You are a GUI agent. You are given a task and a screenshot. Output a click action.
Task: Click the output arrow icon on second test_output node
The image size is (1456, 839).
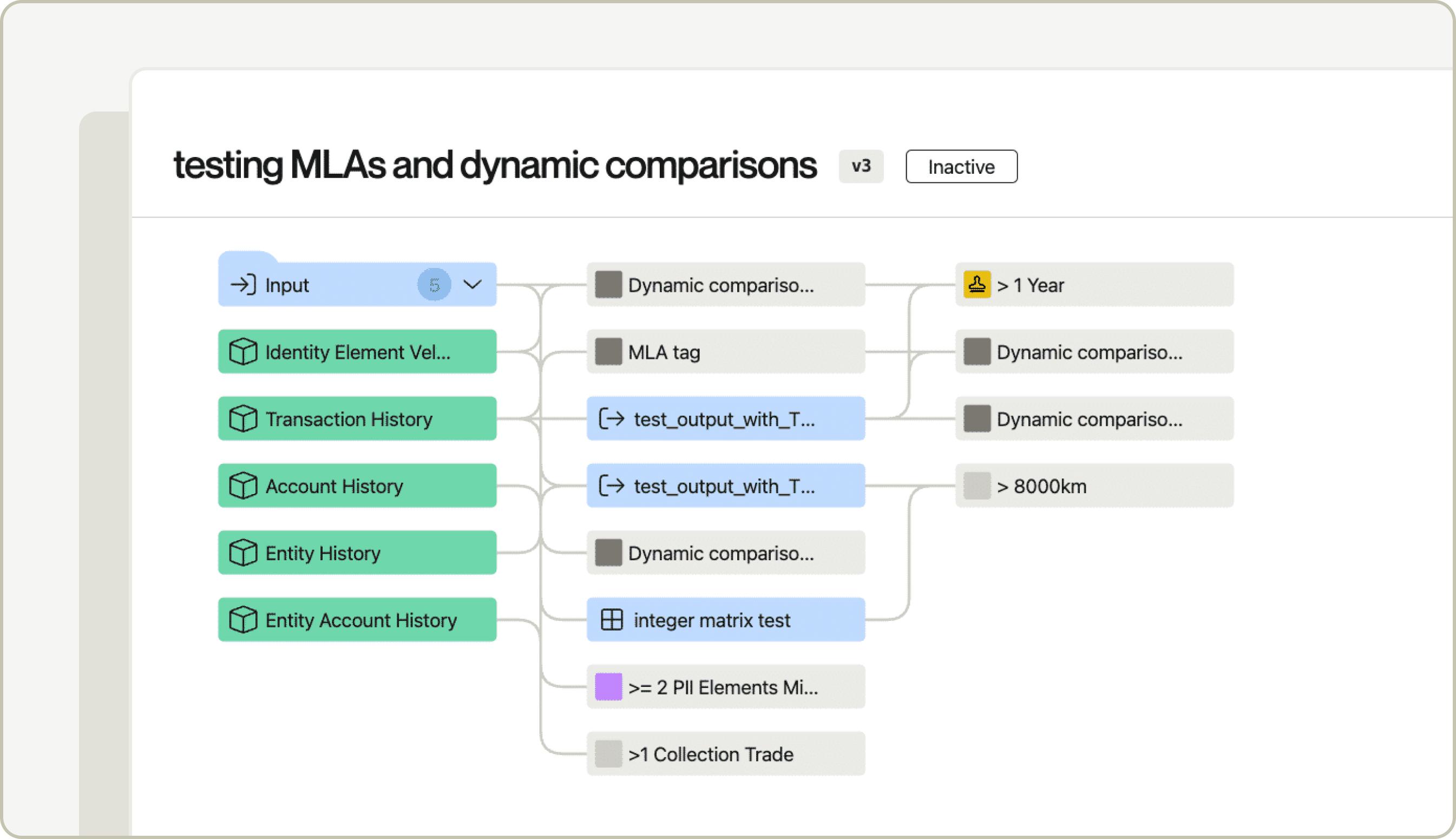611,486
